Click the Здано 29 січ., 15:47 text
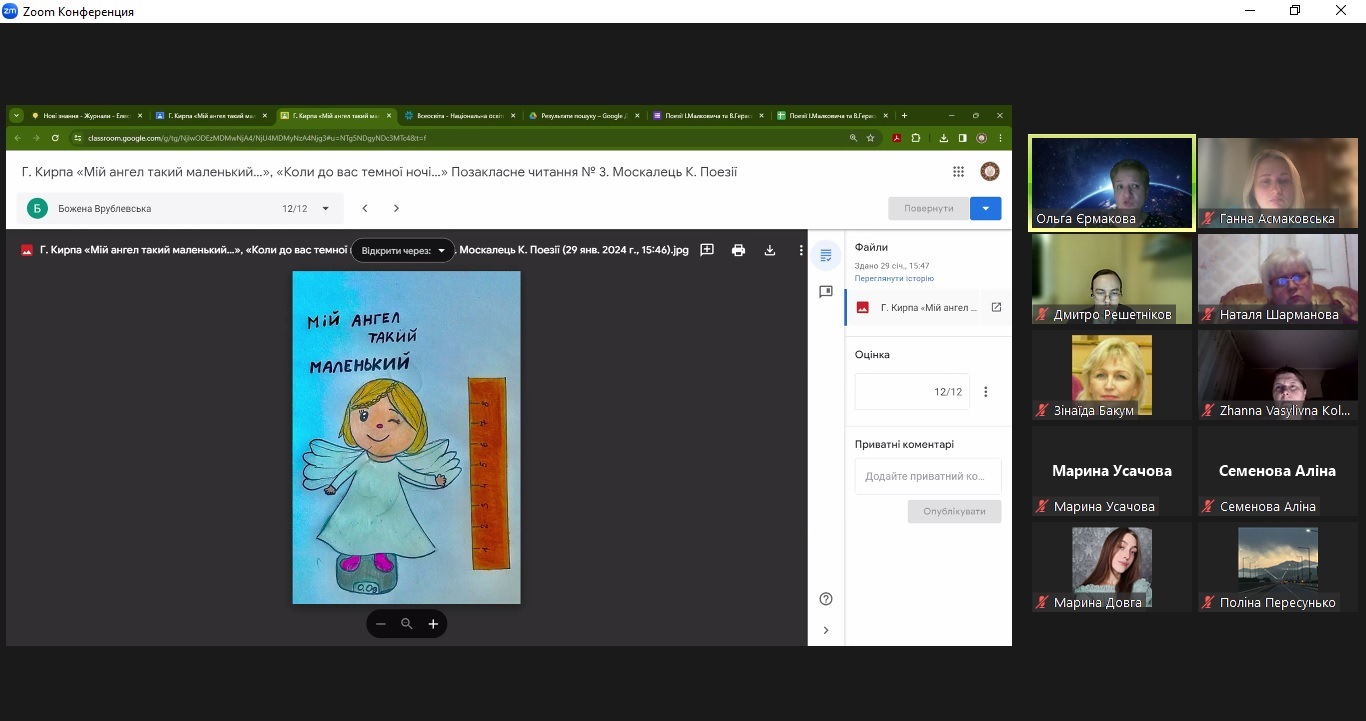The width and height of the screenshot is (1366, 721). click(892, 266)
